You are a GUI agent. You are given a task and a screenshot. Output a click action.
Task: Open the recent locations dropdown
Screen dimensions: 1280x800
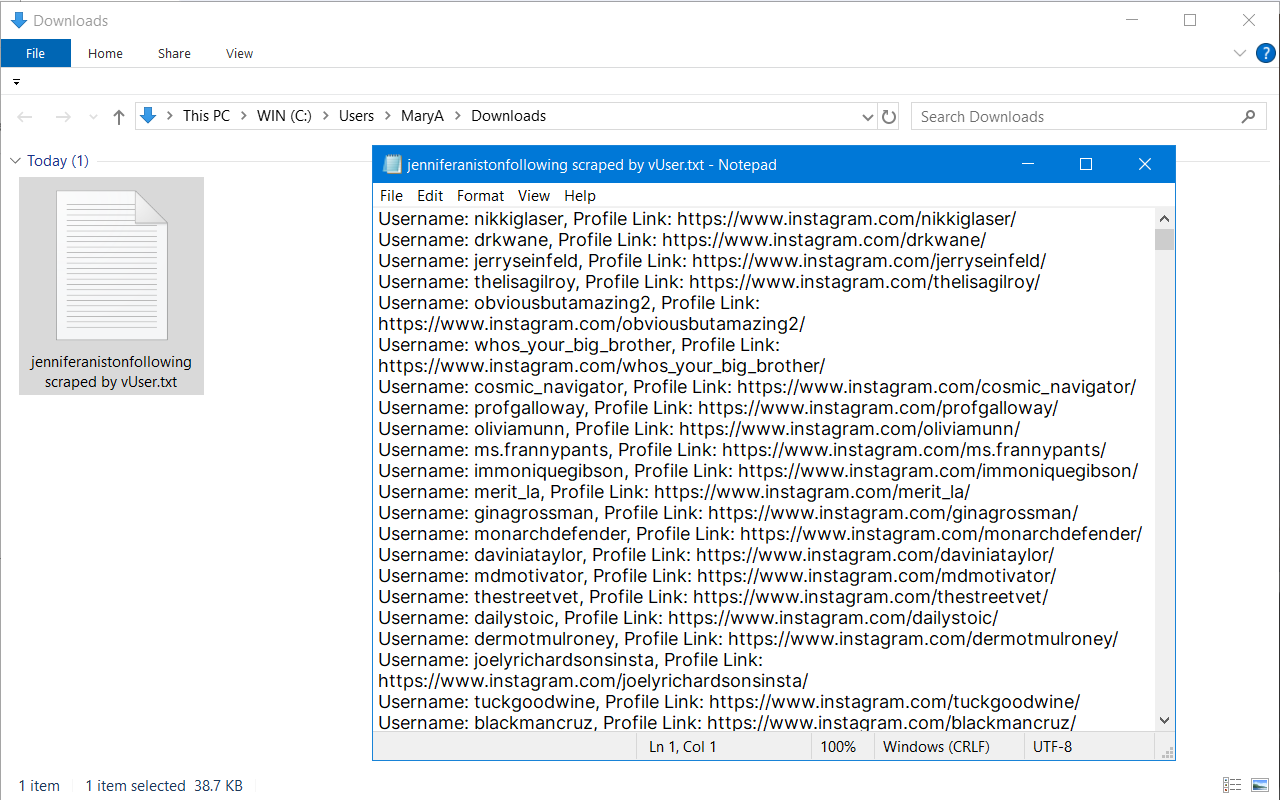tap(94, 117)
